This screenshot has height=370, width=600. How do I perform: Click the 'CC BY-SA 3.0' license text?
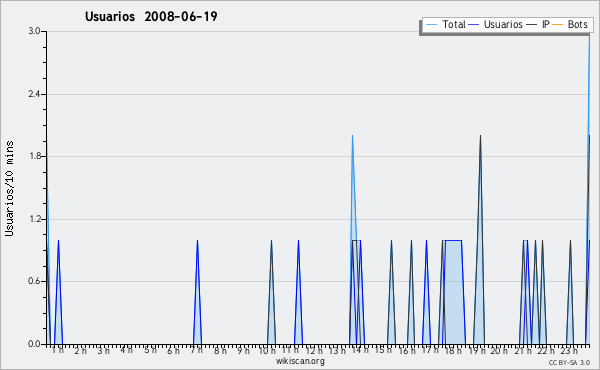[x=569, y=362]
